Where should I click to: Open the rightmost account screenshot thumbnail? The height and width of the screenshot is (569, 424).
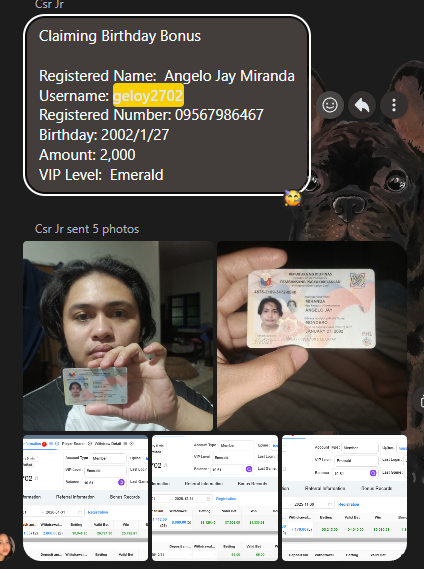(x=344, y=498)
